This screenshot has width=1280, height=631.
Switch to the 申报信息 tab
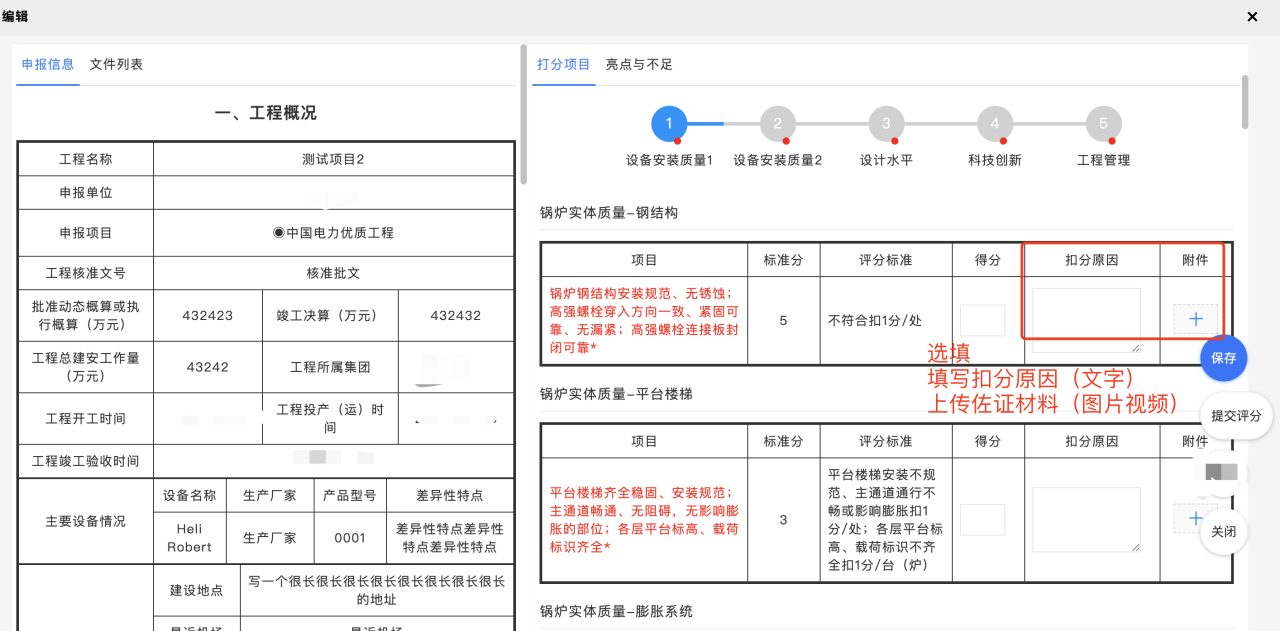(x=48, y=64)
